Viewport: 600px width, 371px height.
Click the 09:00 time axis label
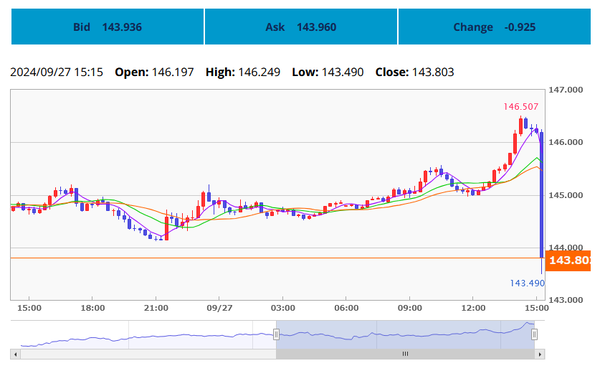[x=409, y=308]
